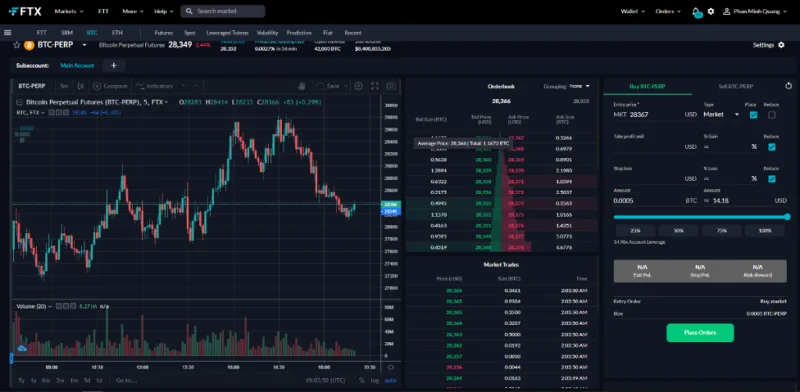
Task: Open the BTC-PERP market selector arrow
Action: click(84, 45)
